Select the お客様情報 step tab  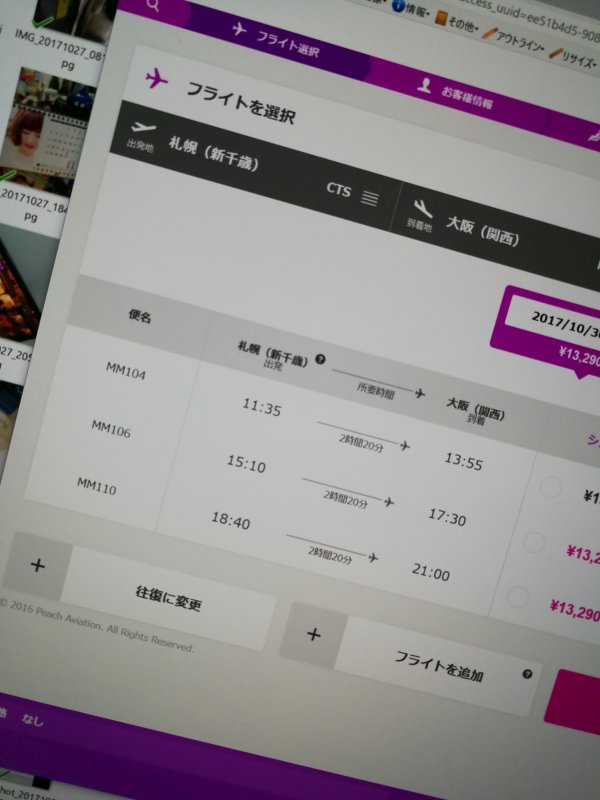[x=459, y=93]
